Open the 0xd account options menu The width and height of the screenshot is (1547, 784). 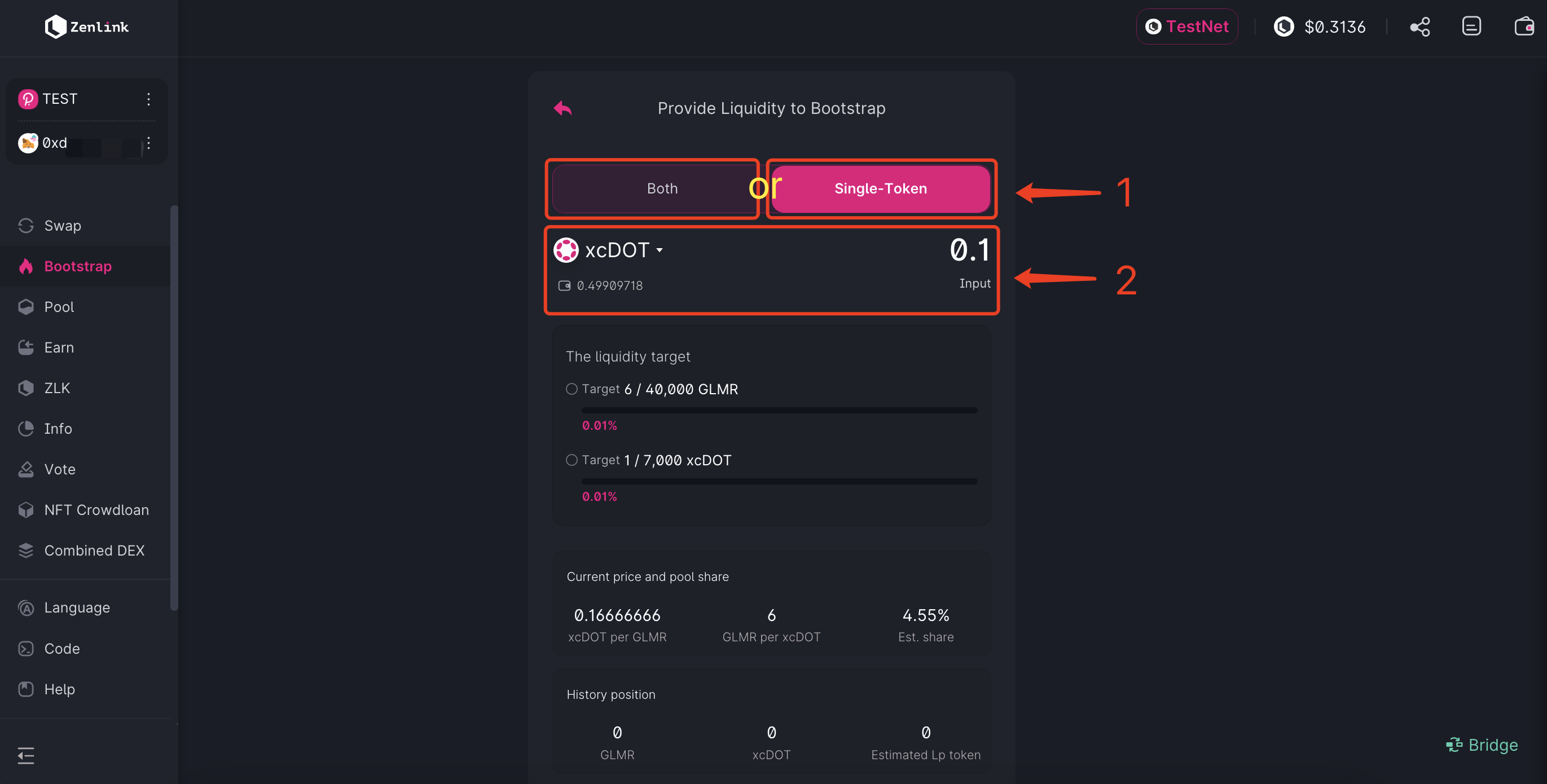(x=149, y=143)
